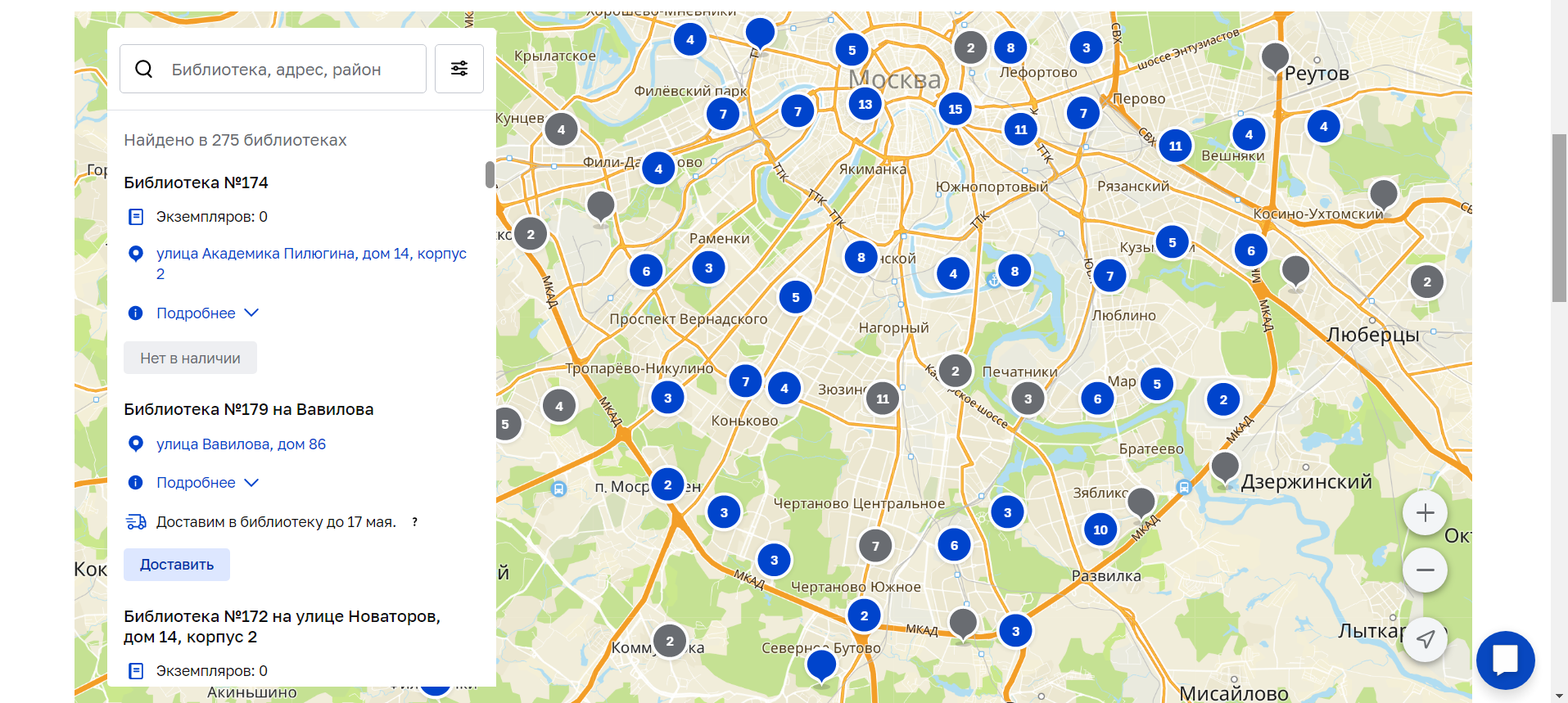Open cluster 11 left of Вешняки

pos(1176,146)
